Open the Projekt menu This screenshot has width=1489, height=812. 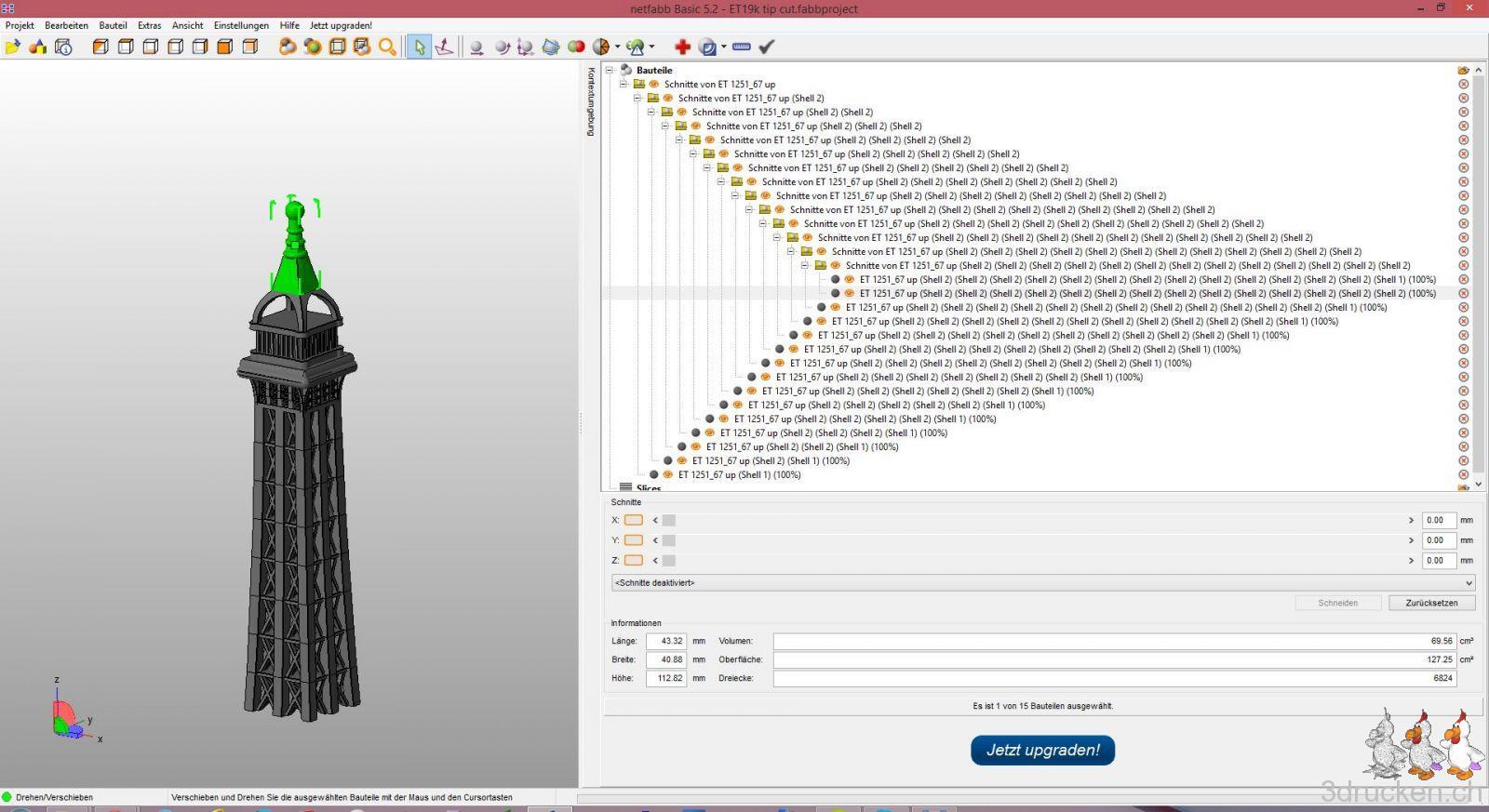pos(20,25)
